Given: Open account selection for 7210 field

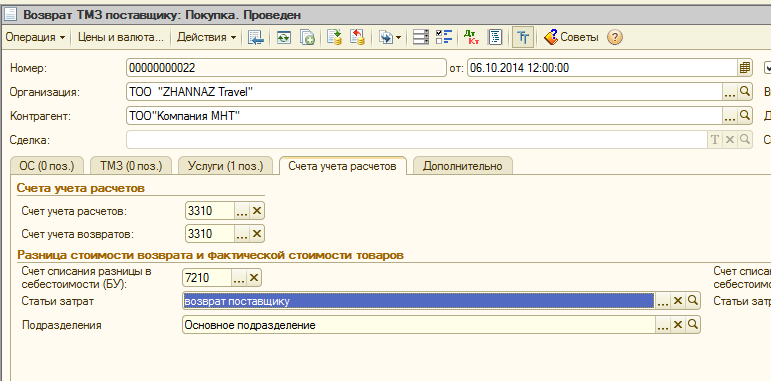Looking at the screenshot, I should click(x=239, y=278).
